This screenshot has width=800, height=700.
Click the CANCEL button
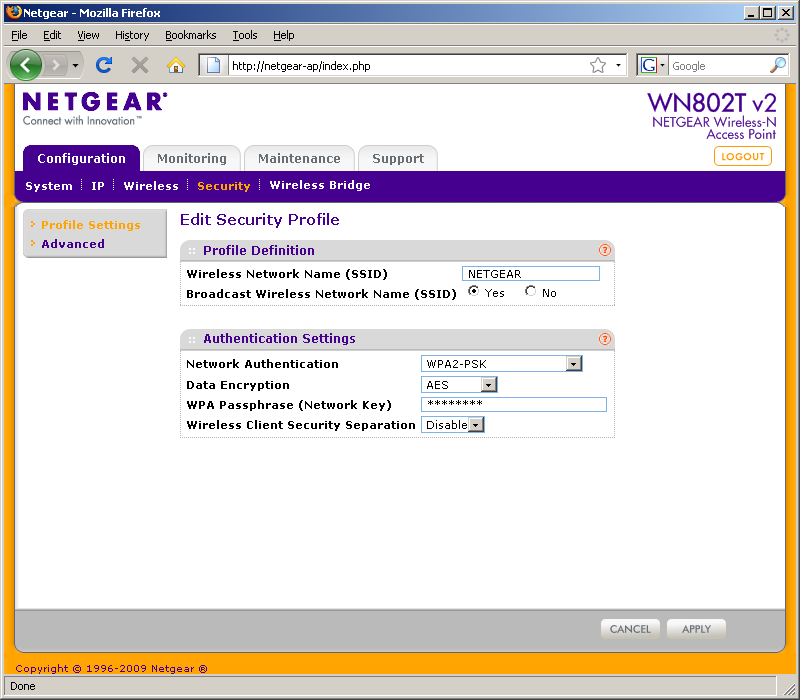point(630,629)
